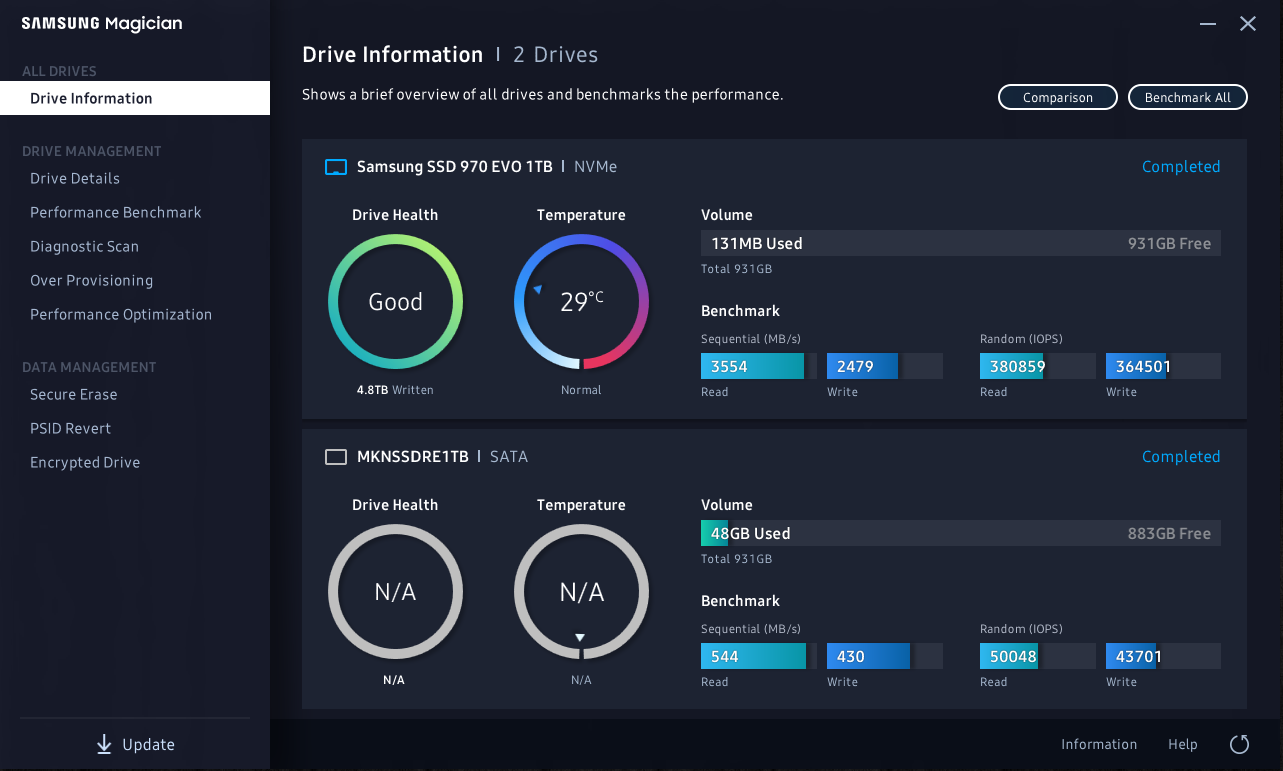The height and width of the screenshot is (771, 1283).
Task: Click the N/A temperature ring of MKNSSDRE1TB
Action: (581, 592)
